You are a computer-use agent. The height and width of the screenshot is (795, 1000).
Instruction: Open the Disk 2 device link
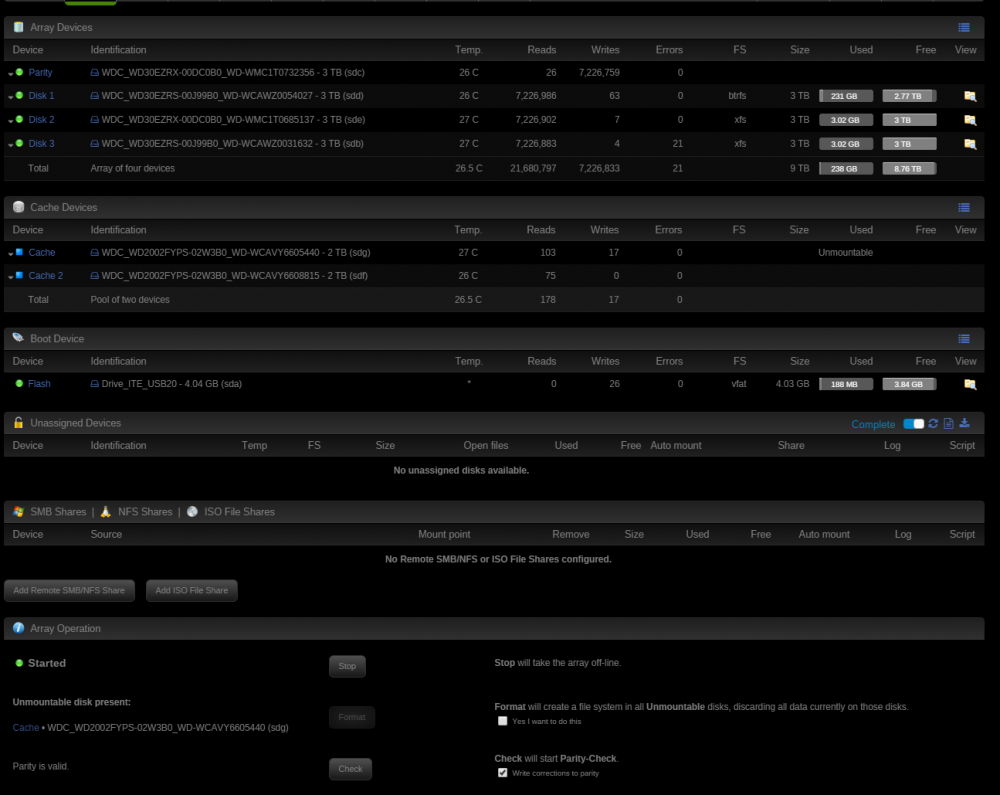tap(41, 120)
